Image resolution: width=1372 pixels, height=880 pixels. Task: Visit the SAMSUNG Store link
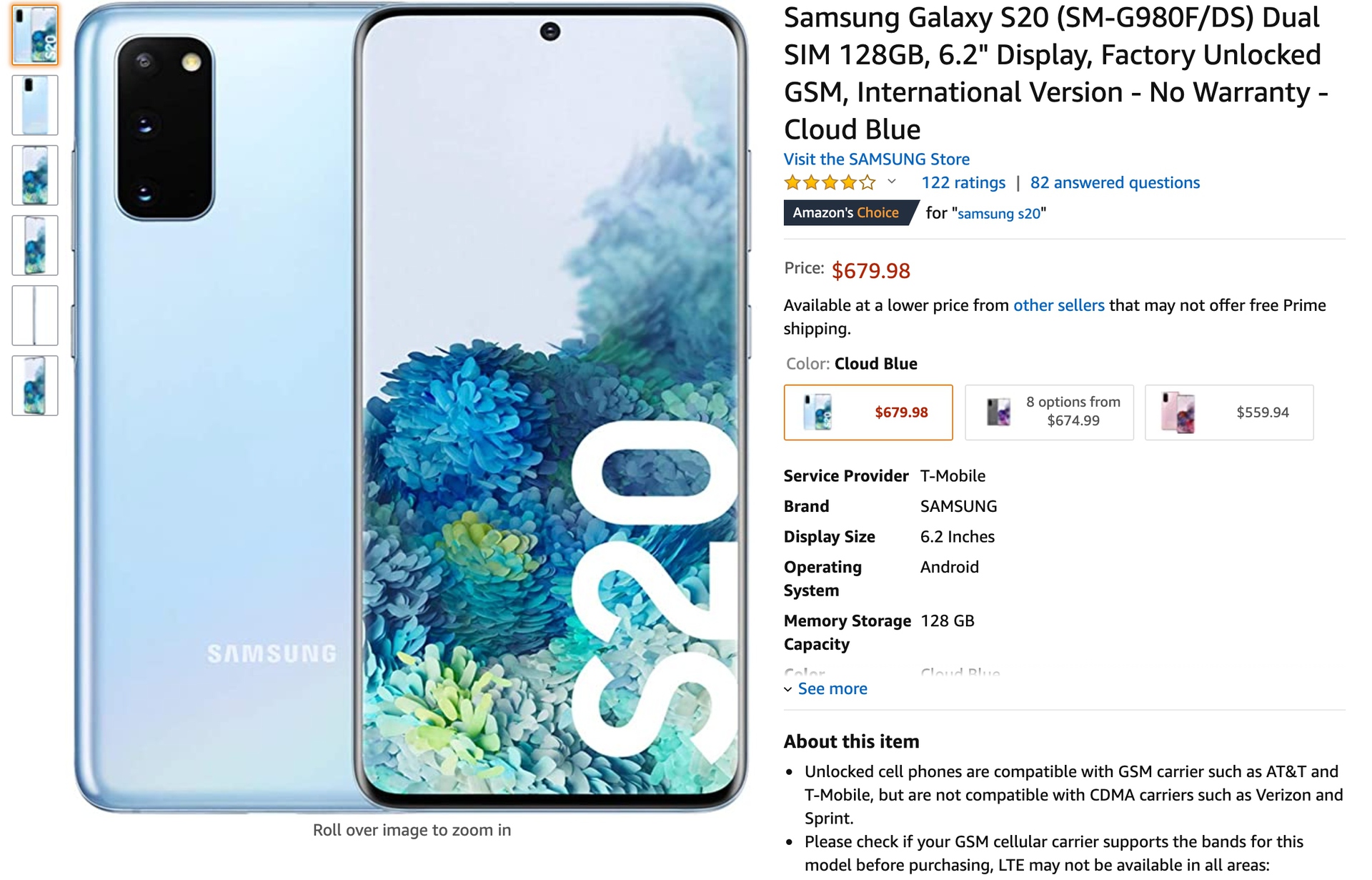(877, 159)
